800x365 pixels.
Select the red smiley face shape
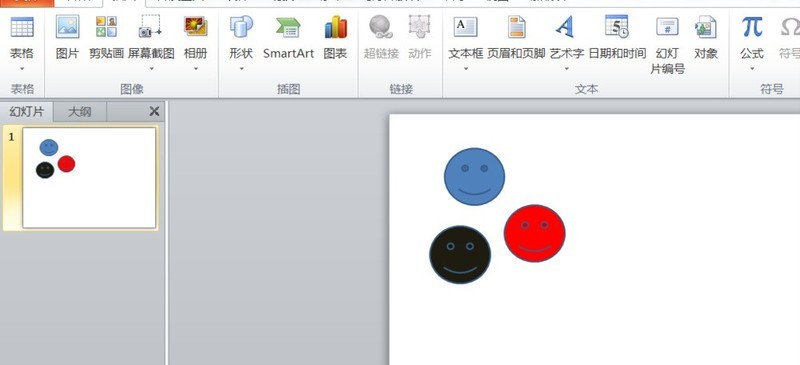click(x=534, y=233)
